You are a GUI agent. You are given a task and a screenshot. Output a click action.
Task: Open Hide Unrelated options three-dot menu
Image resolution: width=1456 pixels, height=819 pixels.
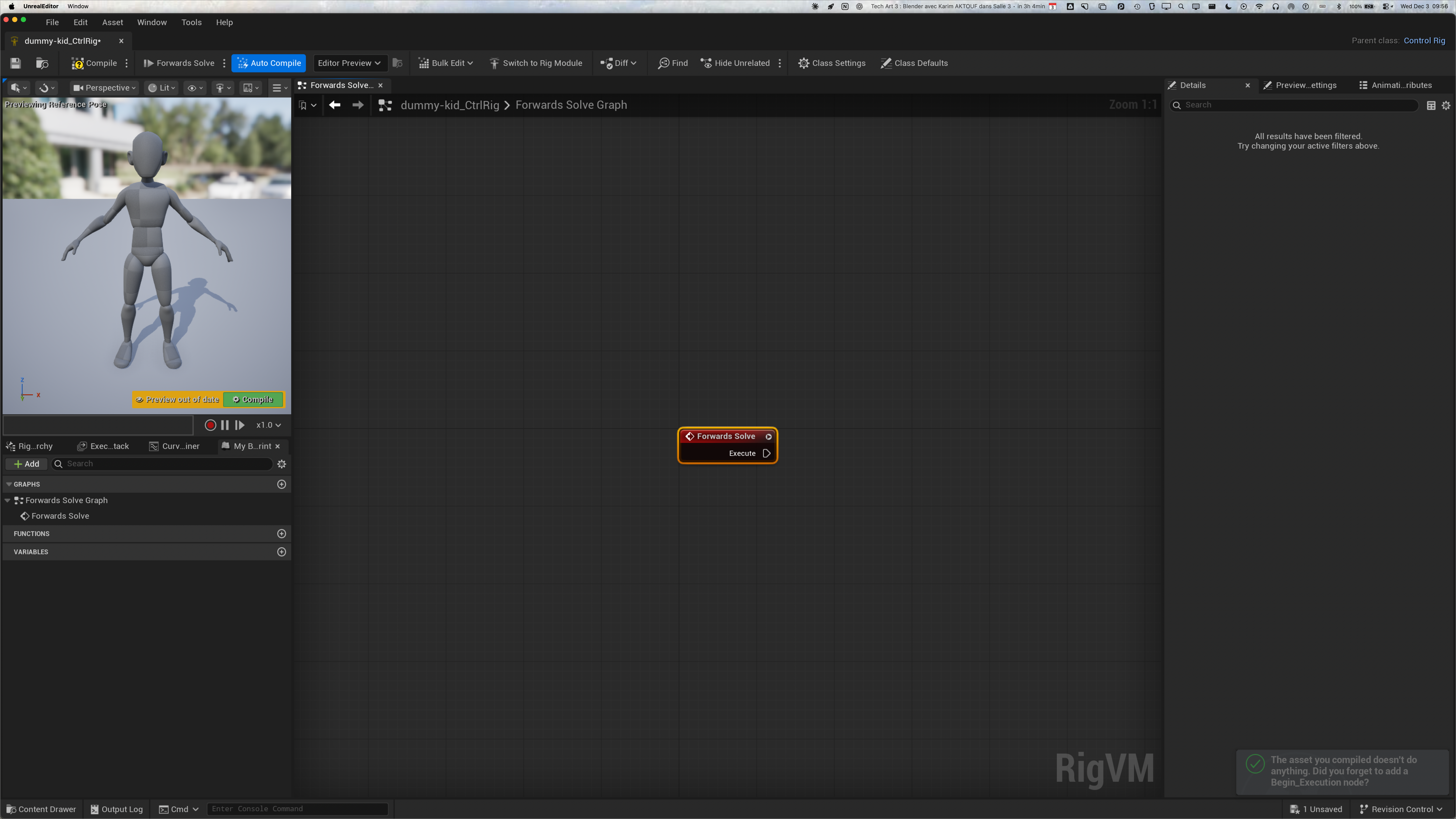(780, 63)
